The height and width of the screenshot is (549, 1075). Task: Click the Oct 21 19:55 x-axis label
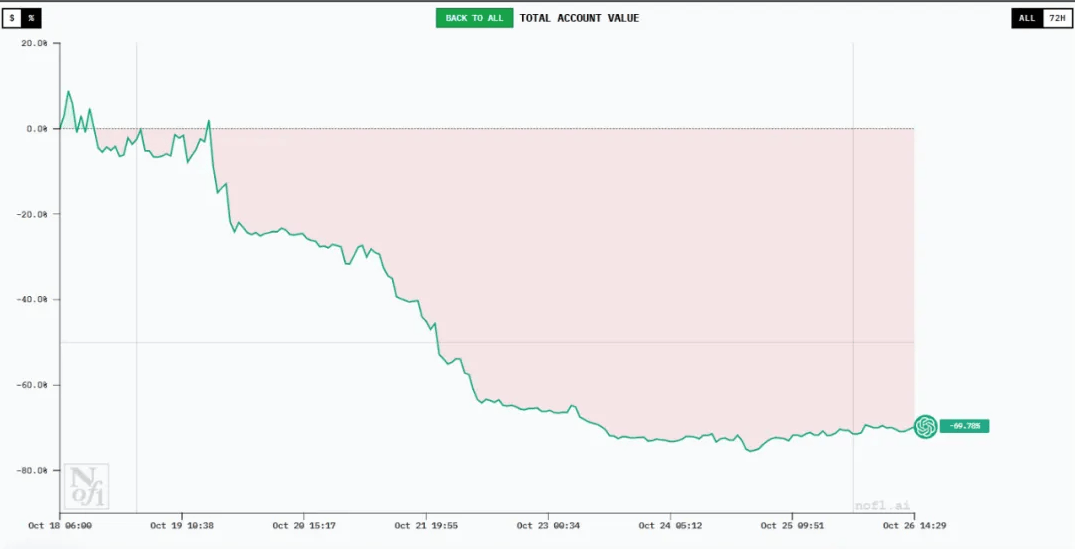point(425,525)
